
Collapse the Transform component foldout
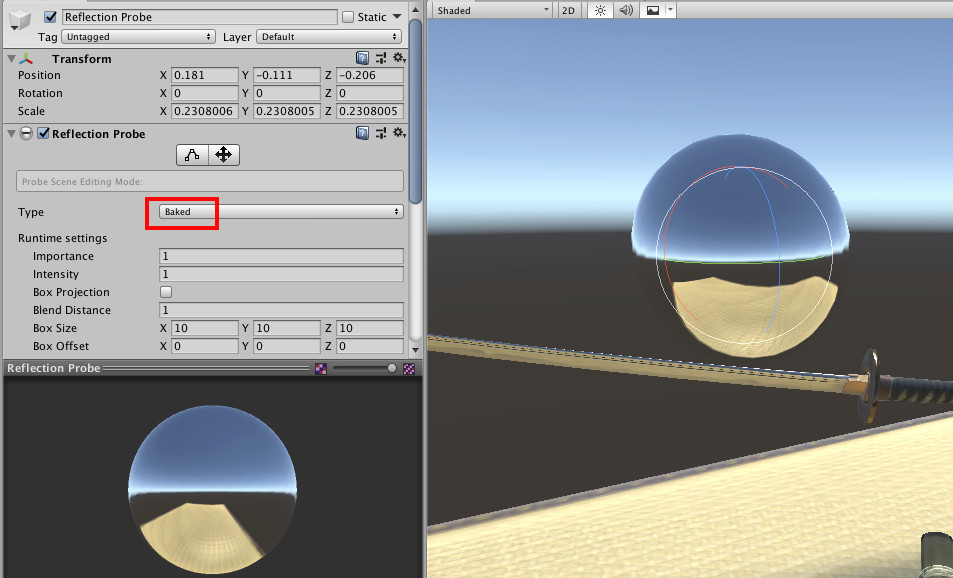pyautogui.click(x=12, y=58)
